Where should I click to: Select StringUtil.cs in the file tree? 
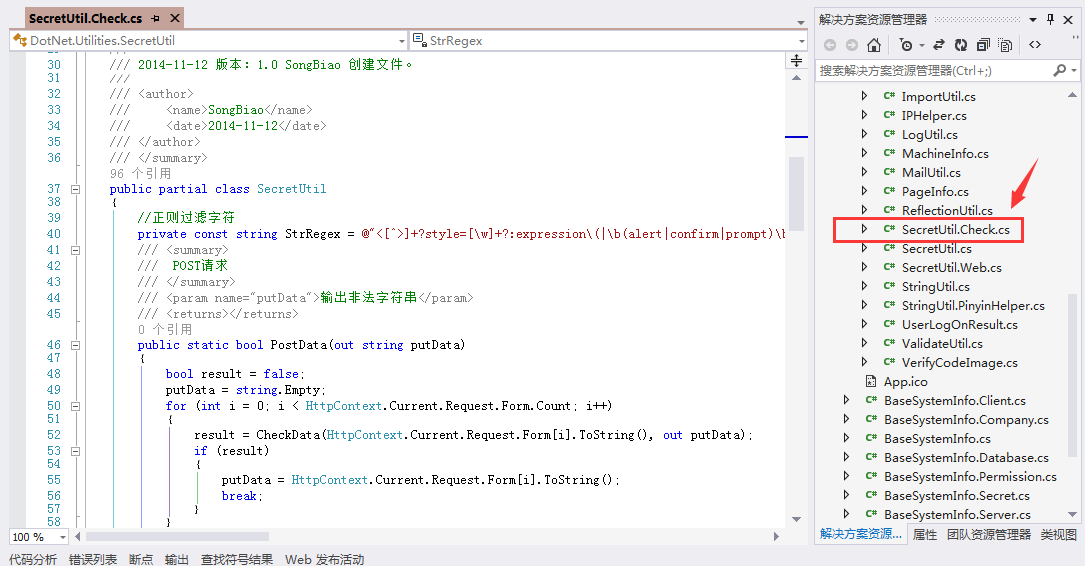(935, 287)
